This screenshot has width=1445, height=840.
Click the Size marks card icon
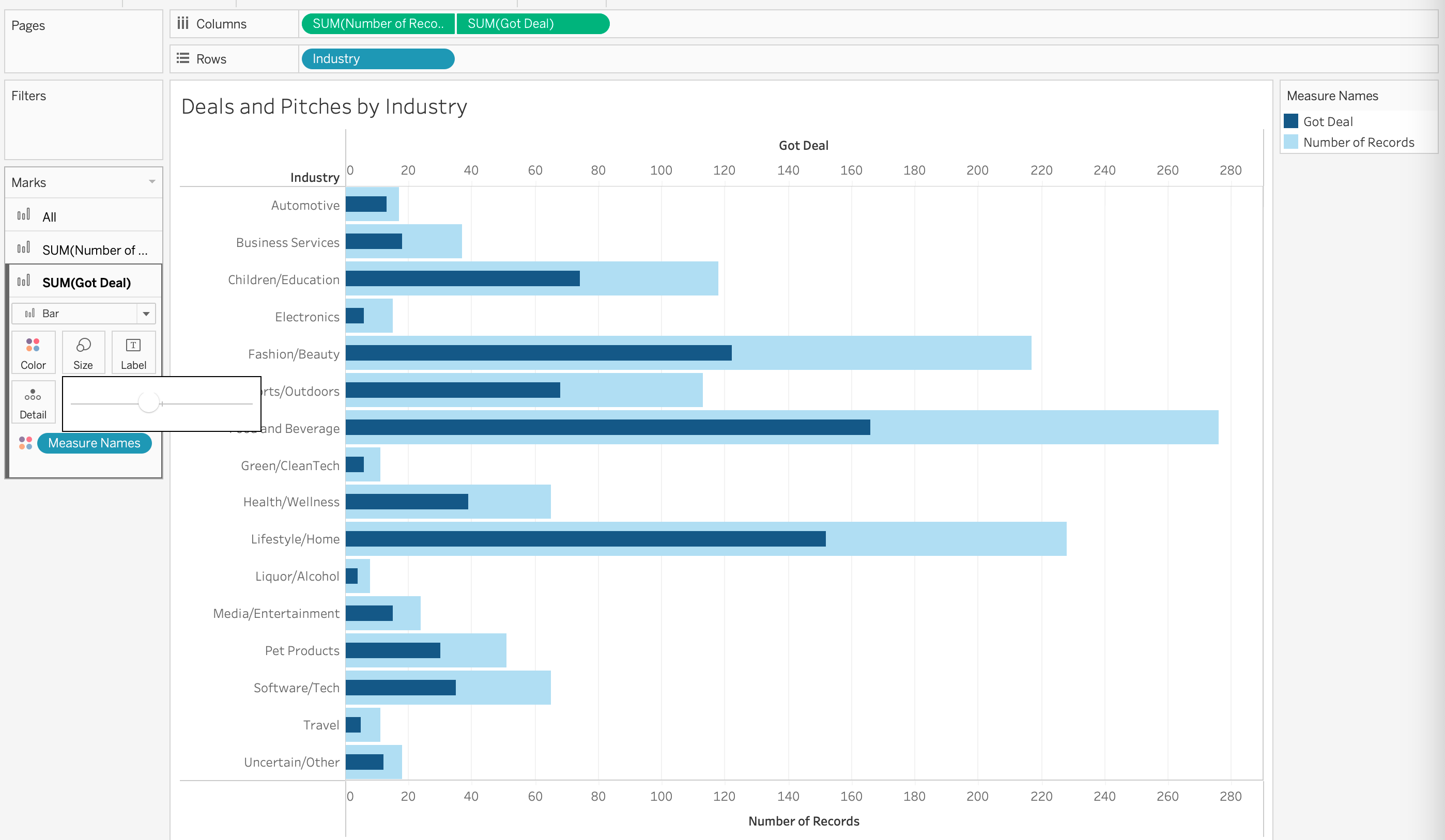tap(83, 345)
